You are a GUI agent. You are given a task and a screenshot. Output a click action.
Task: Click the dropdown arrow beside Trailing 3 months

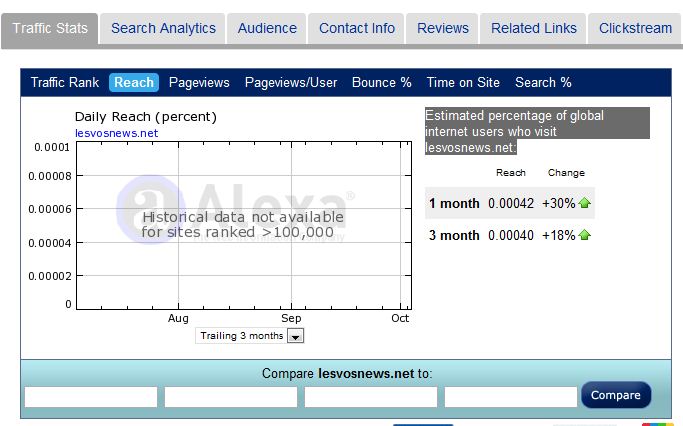click(295, 336)
